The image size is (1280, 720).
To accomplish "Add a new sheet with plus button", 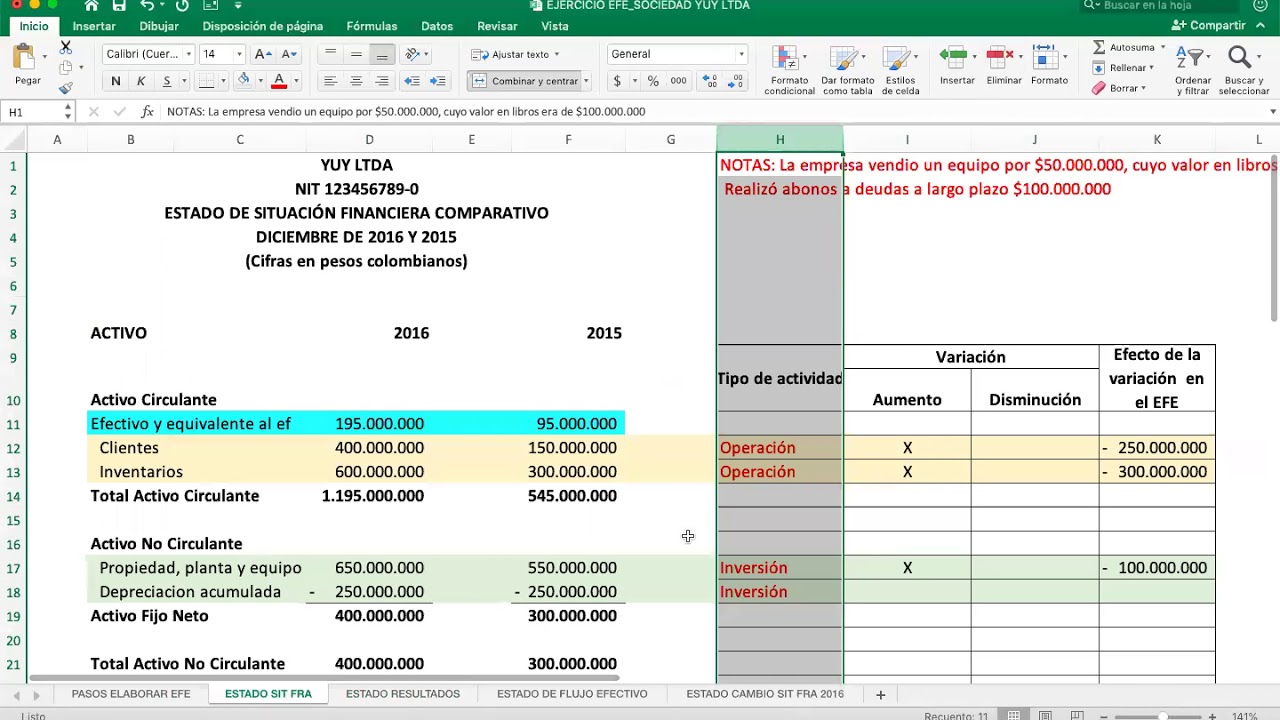I will (x=881, y=694).
